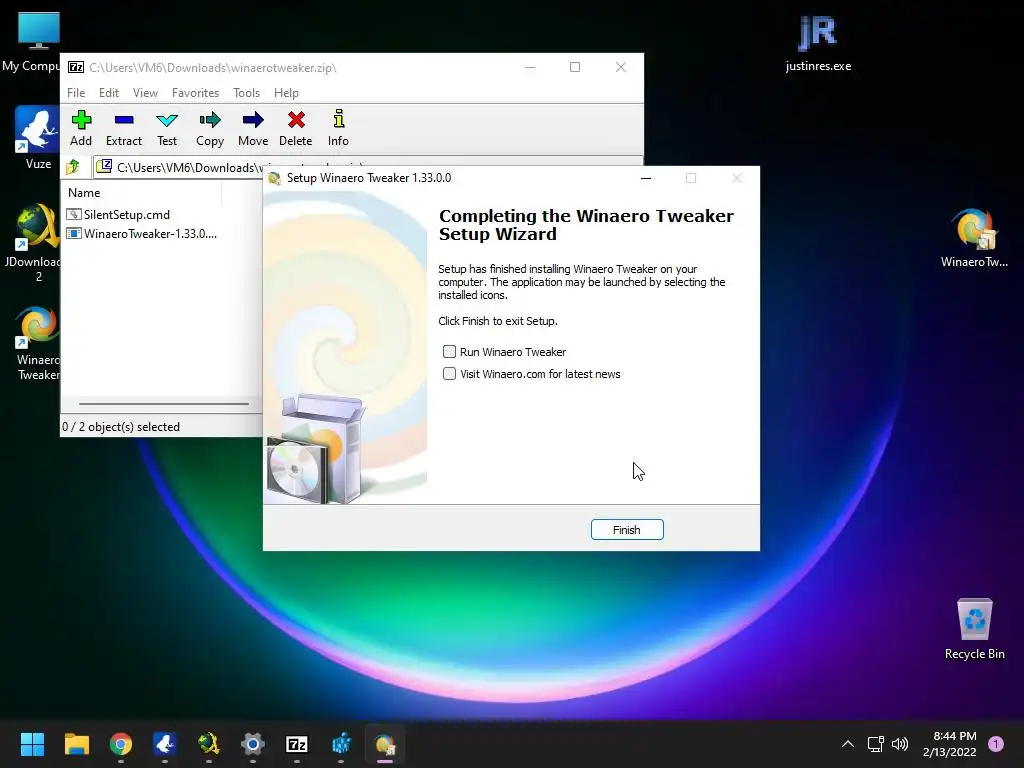Image resolution: width=1024 pixels, height=768 pixels.
Task: Select the Recycle Bin icon
Action: [974, 629]
